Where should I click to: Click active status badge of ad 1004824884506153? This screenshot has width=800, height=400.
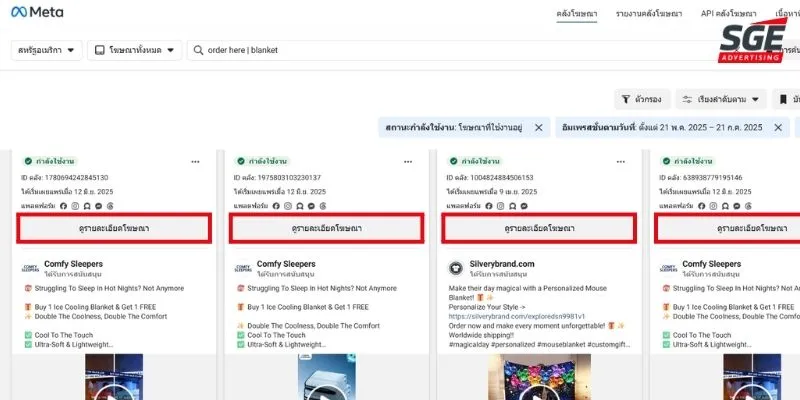476,161
